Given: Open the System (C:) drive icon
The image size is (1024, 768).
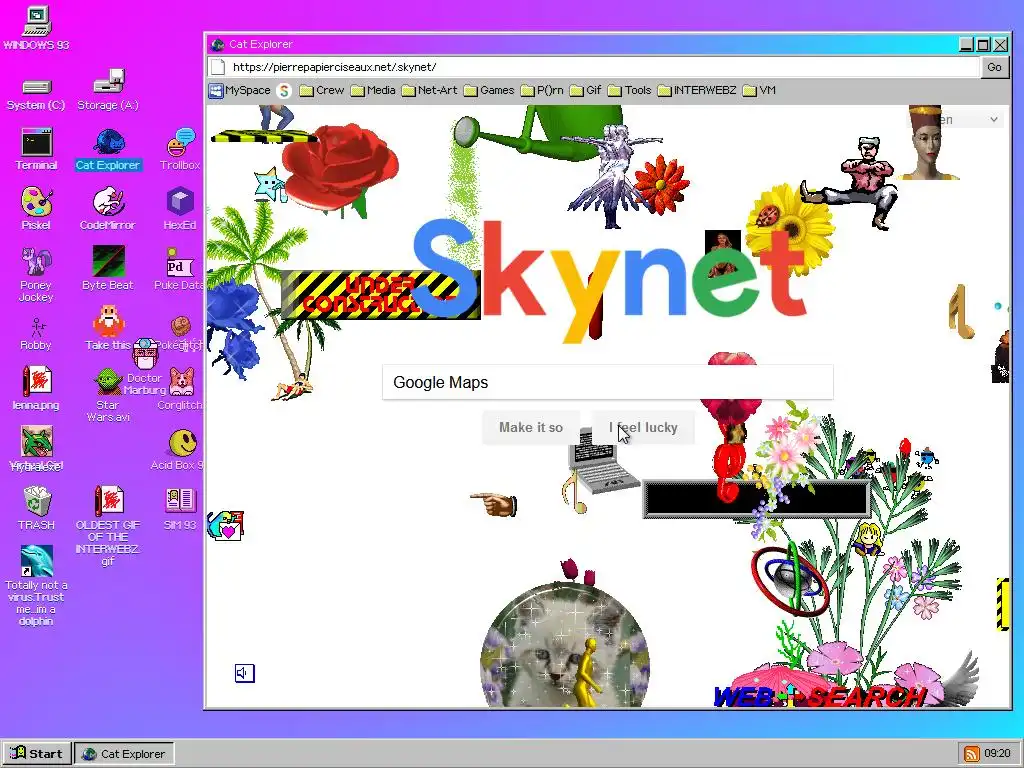Looking at the screenshot, I should click(36, 95).
